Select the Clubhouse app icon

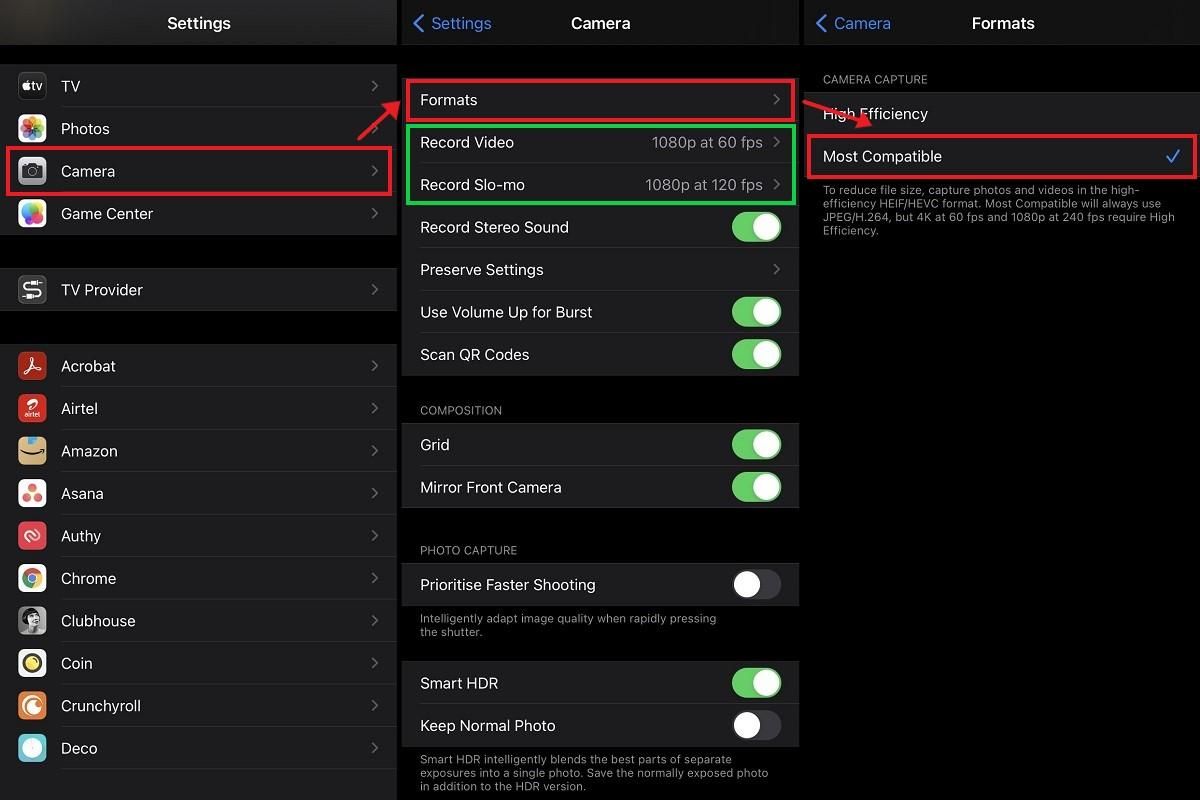click(32, 621)
